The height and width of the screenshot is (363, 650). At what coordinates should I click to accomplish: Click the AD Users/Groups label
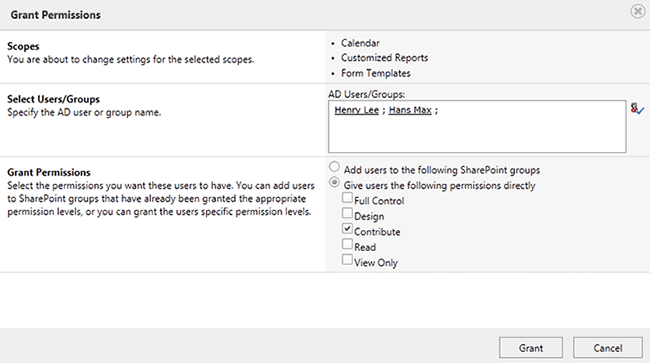pos(366,94)
